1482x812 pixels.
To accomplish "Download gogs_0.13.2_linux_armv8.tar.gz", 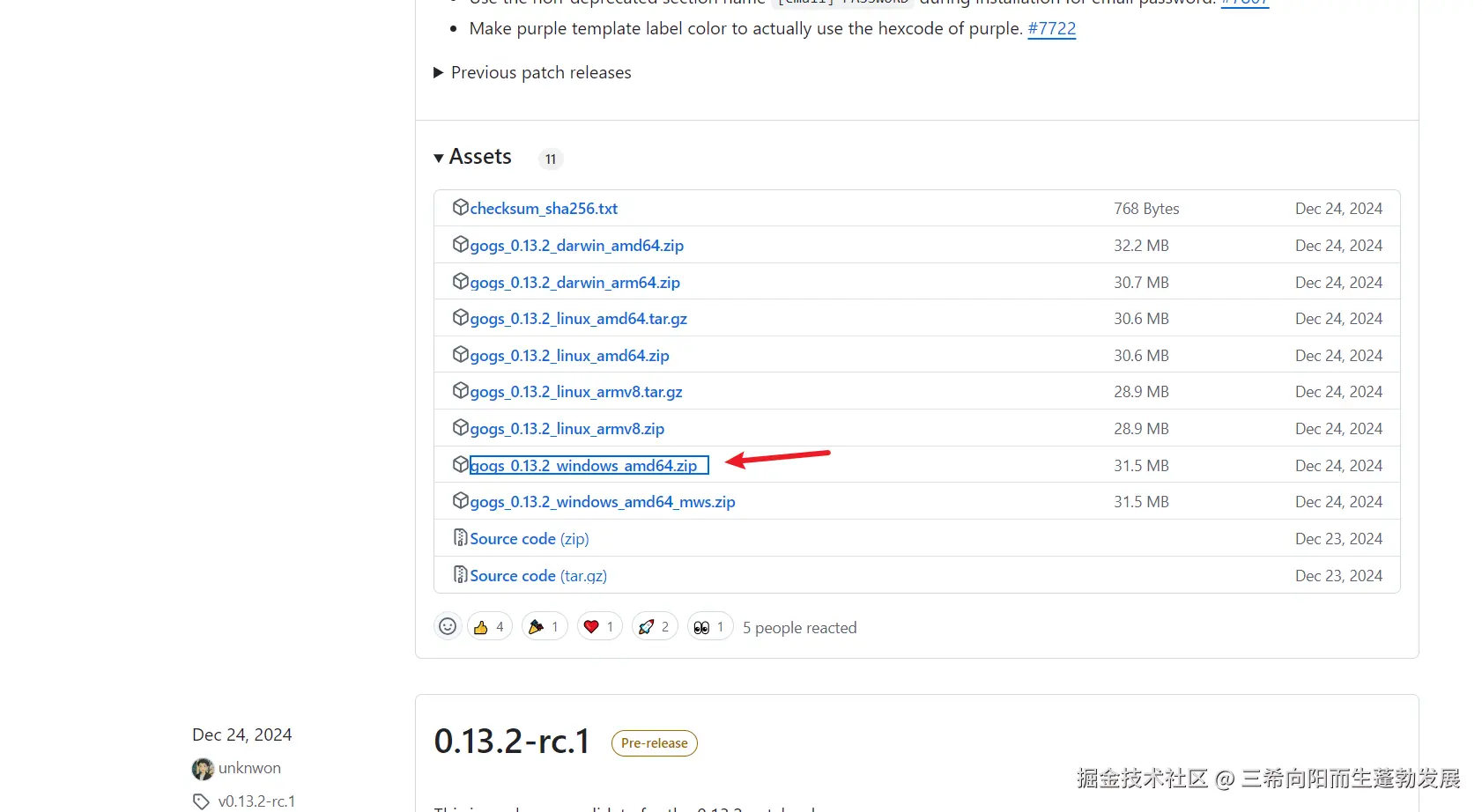I will [576, 392].
